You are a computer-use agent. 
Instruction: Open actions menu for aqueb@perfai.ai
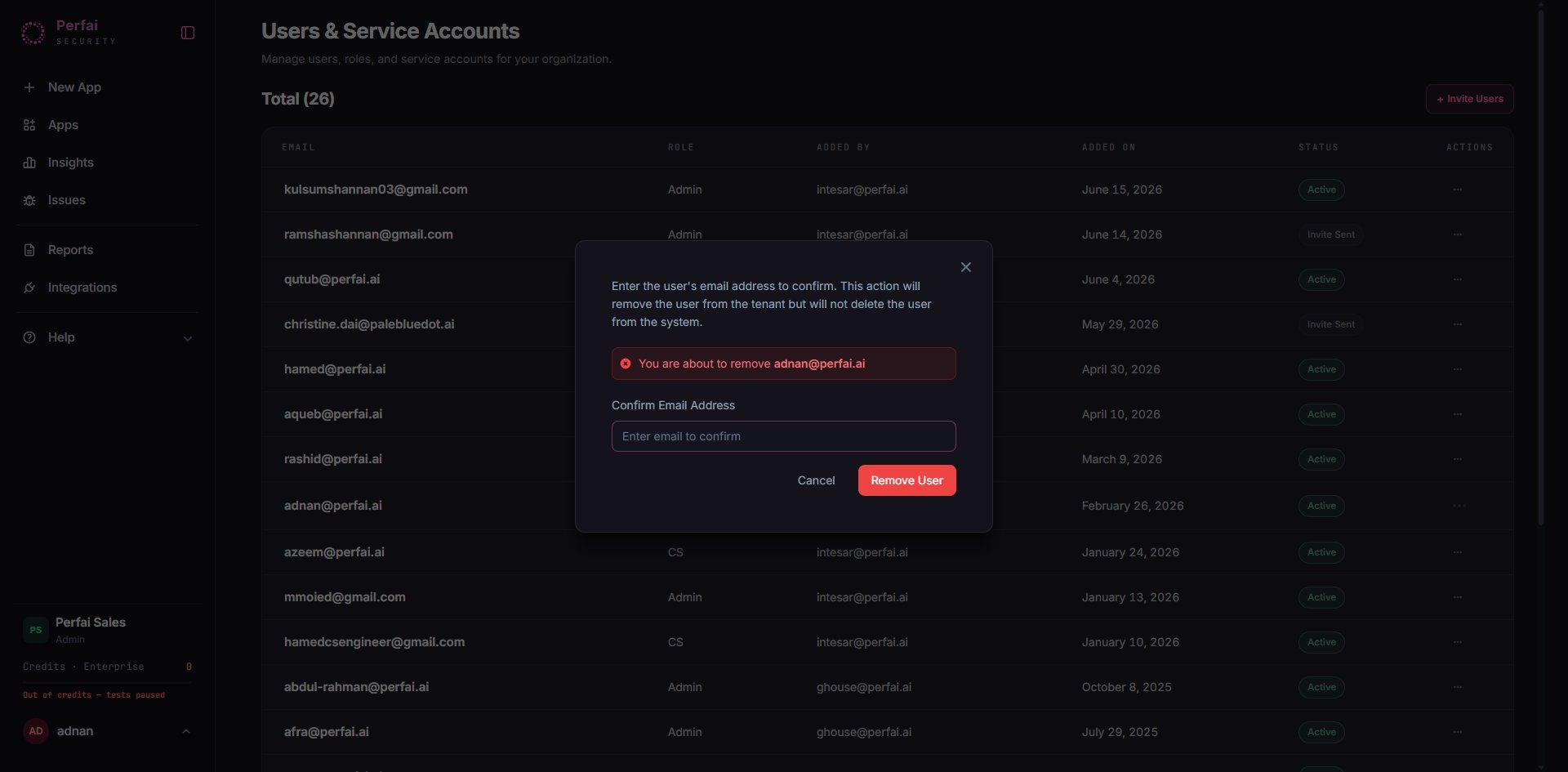1457,414
